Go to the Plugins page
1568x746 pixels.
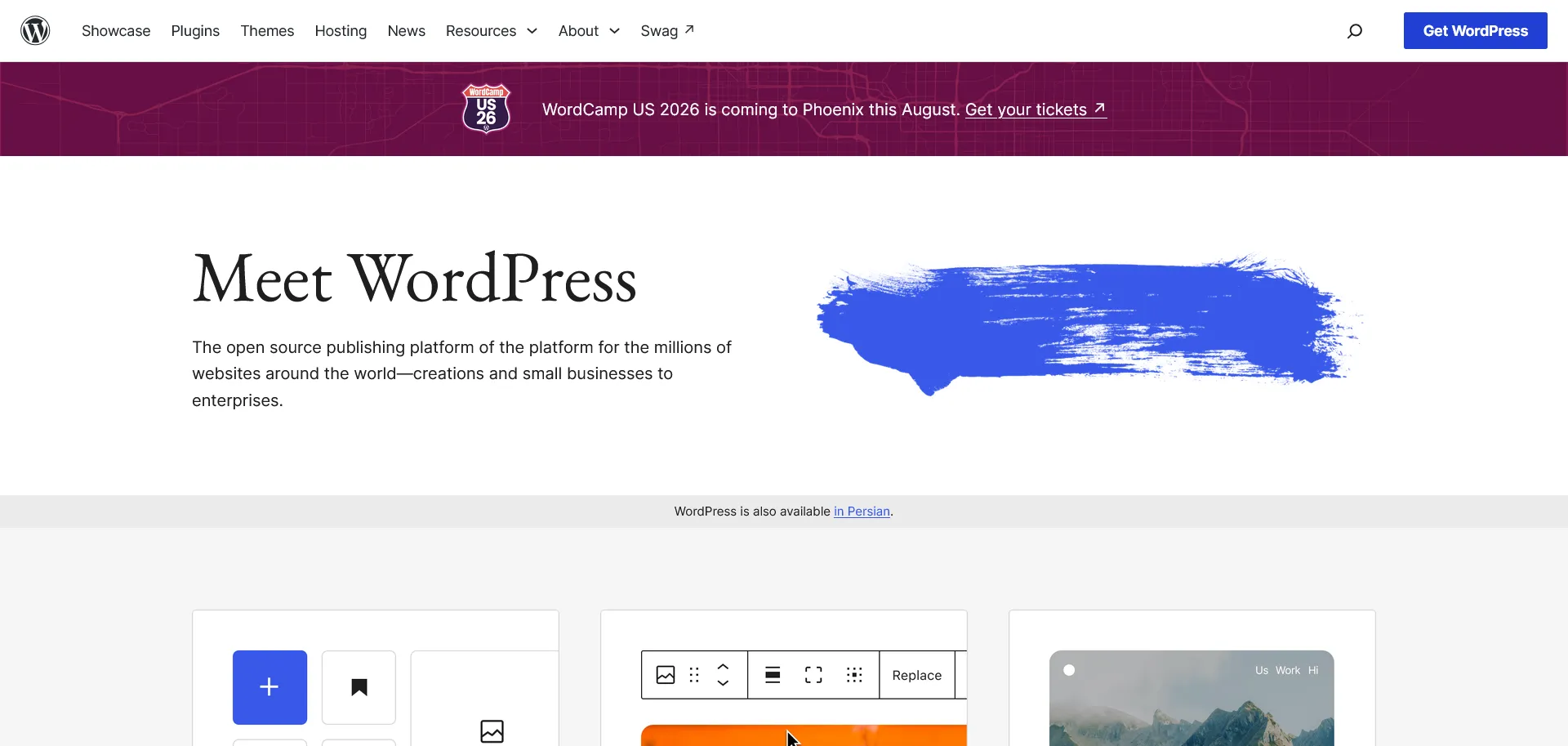(x=195, y=31)
